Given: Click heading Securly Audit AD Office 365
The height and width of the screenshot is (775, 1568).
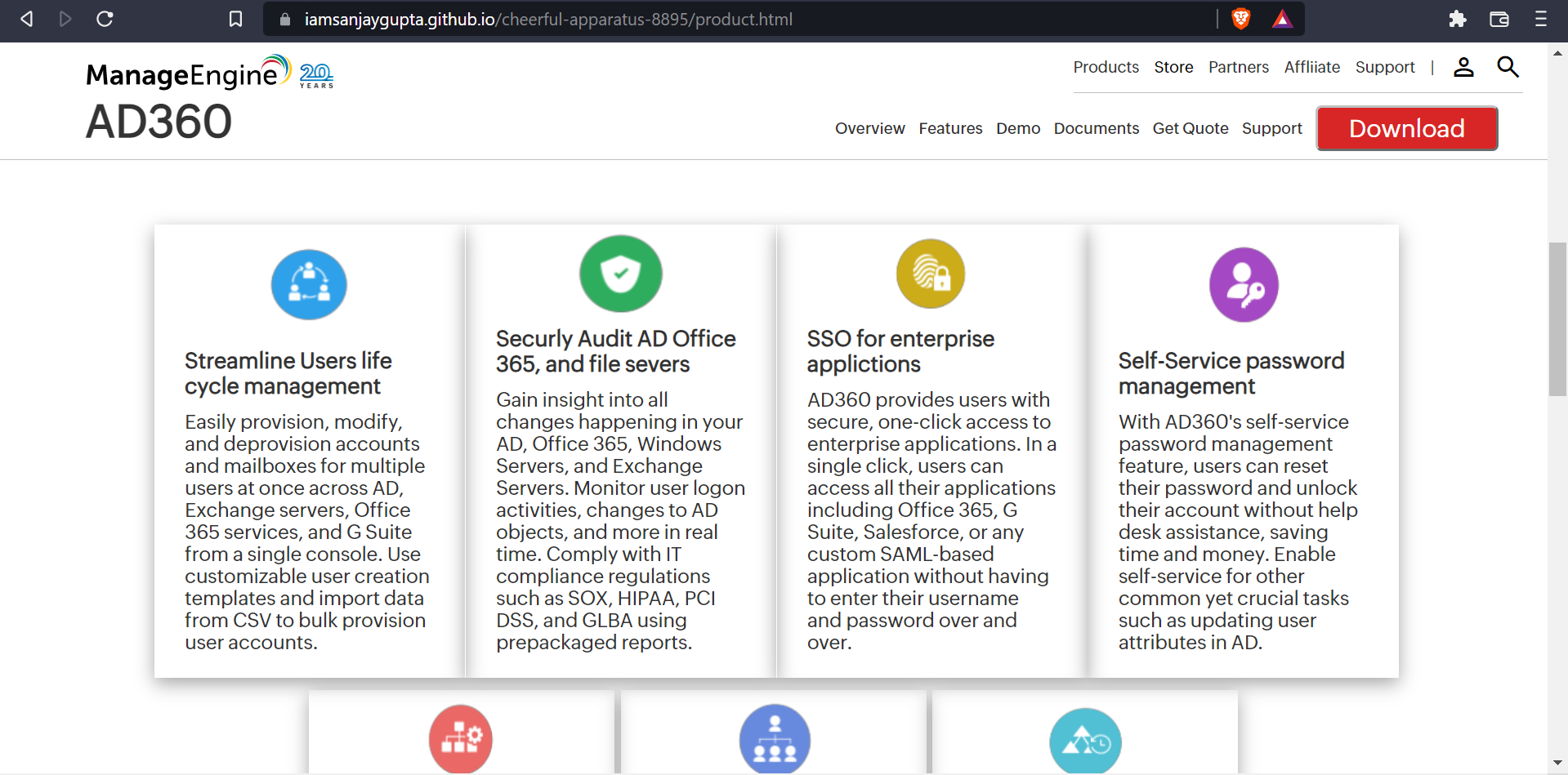Looking at the screenshot, I should (615, 351).
